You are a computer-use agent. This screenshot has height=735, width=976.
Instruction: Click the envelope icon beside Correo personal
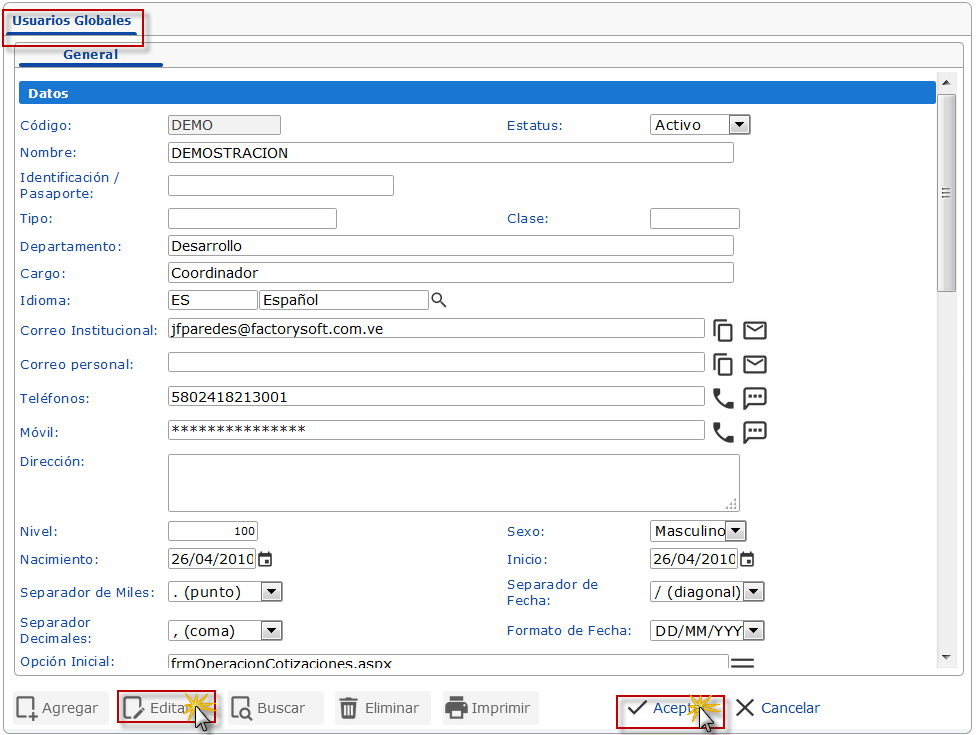tap(755, 365)
